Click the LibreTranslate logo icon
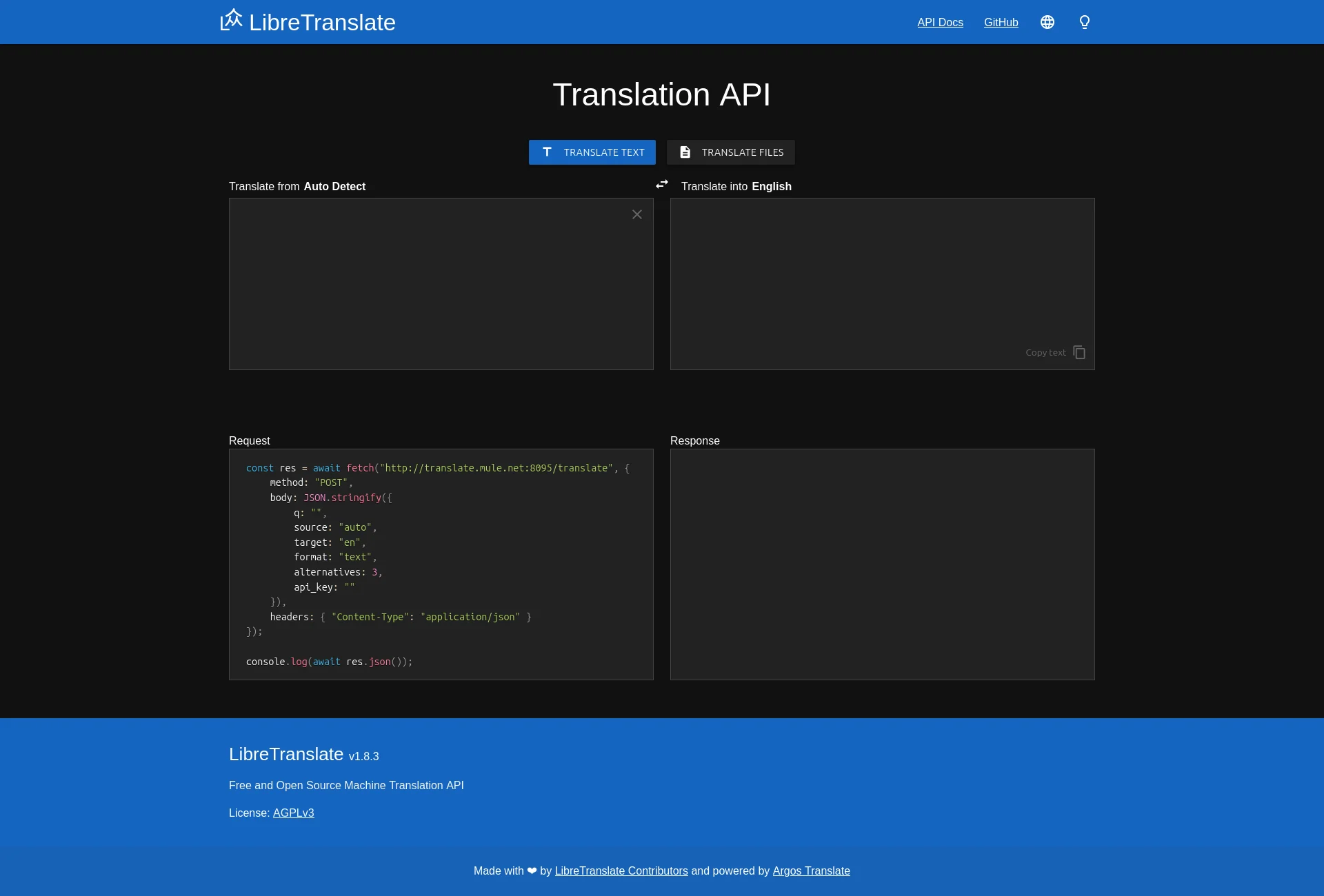The height and width of the screenshot is (896, 1324). [231, 20]
